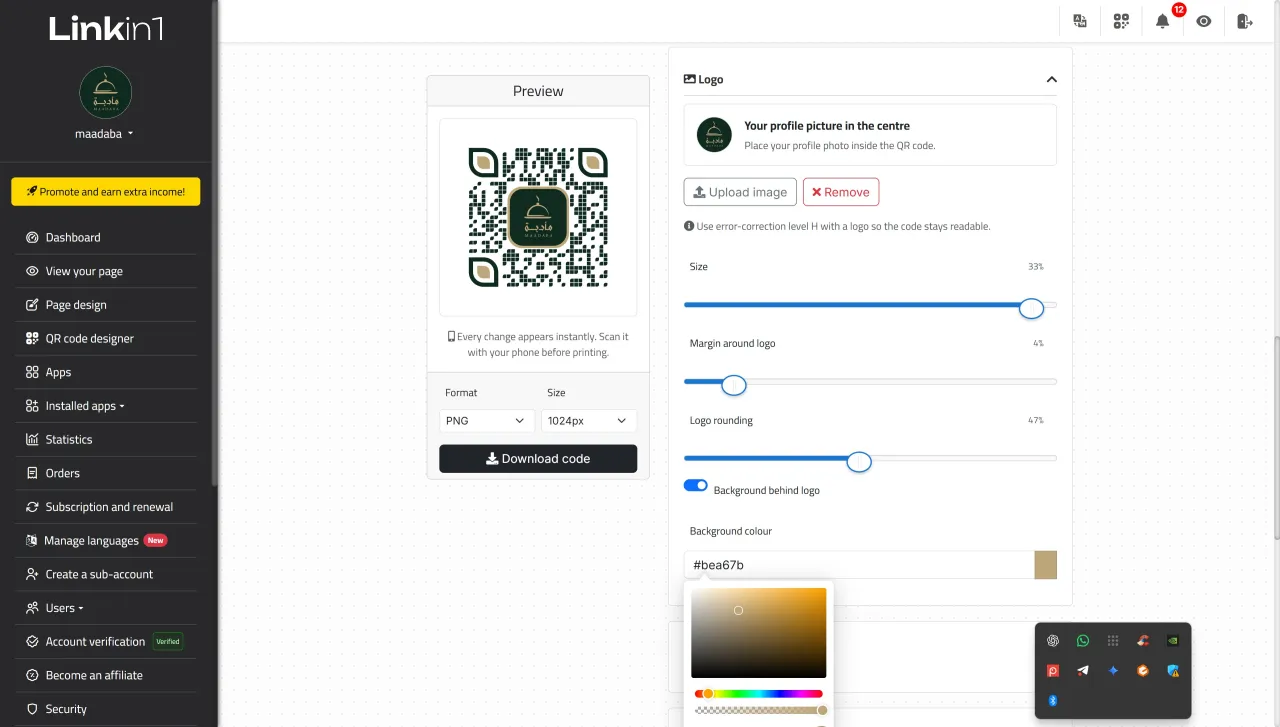Click the blue sparkle Gemini tray icon
1280x727 pixels.
pos(1113,671)
